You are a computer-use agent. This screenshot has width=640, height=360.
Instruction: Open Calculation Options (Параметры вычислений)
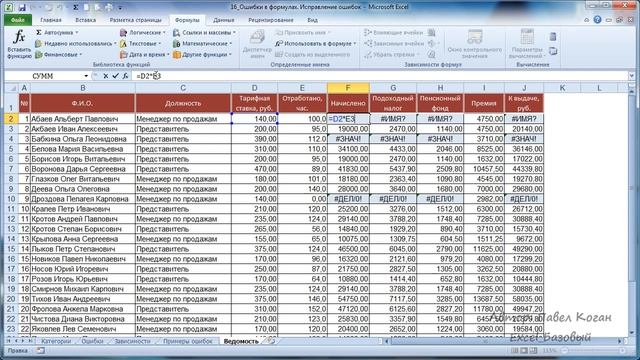point(527,44)
